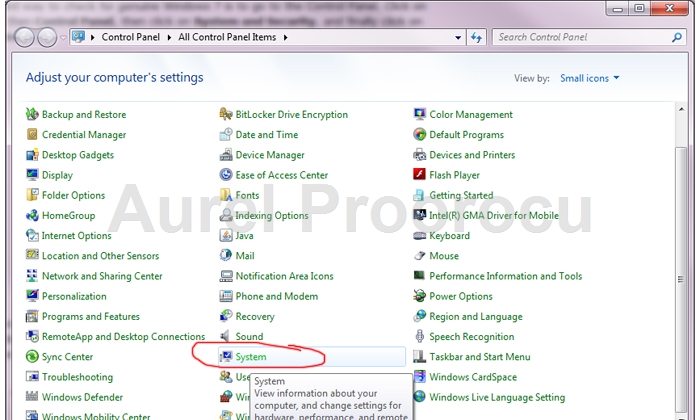Open the Devices and Printers icon
700x420 pixels.
(420, 155)
